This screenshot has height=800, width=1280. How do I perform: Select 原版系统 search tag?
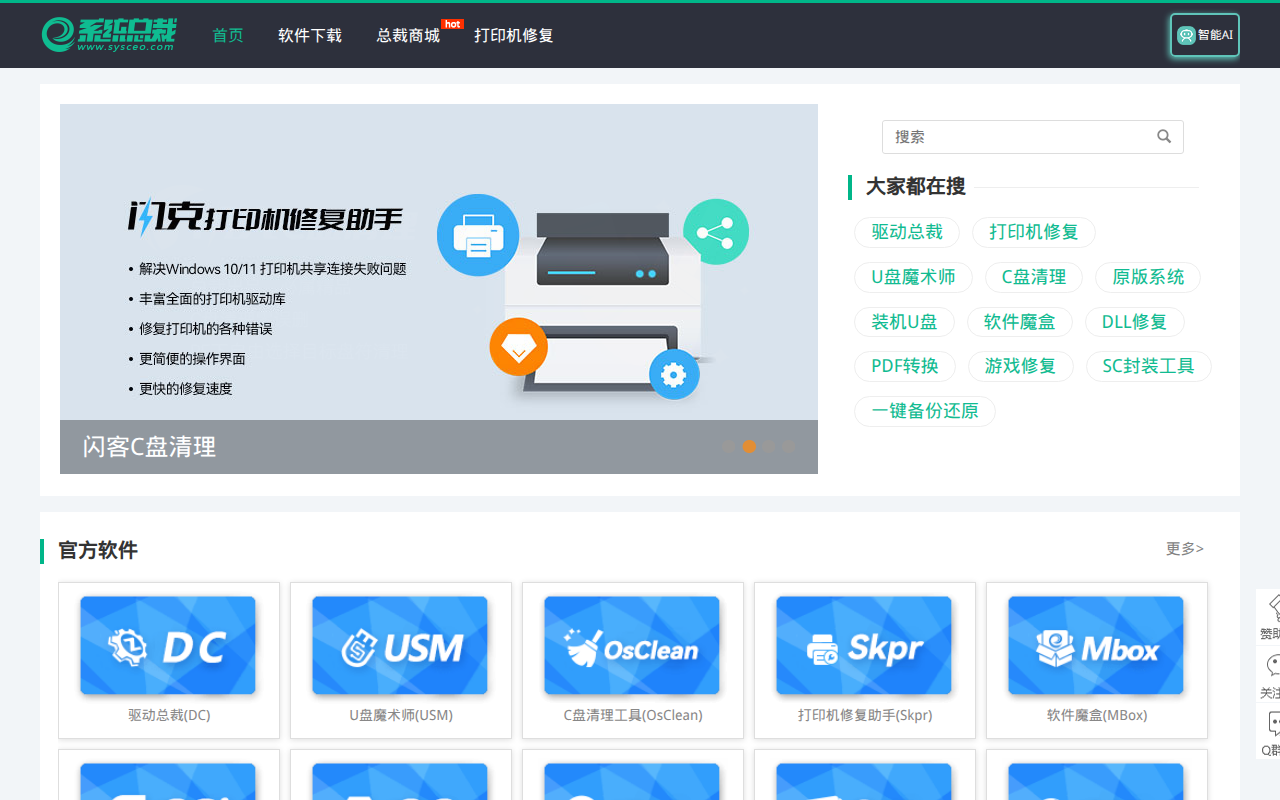[x=1148, y=277]
